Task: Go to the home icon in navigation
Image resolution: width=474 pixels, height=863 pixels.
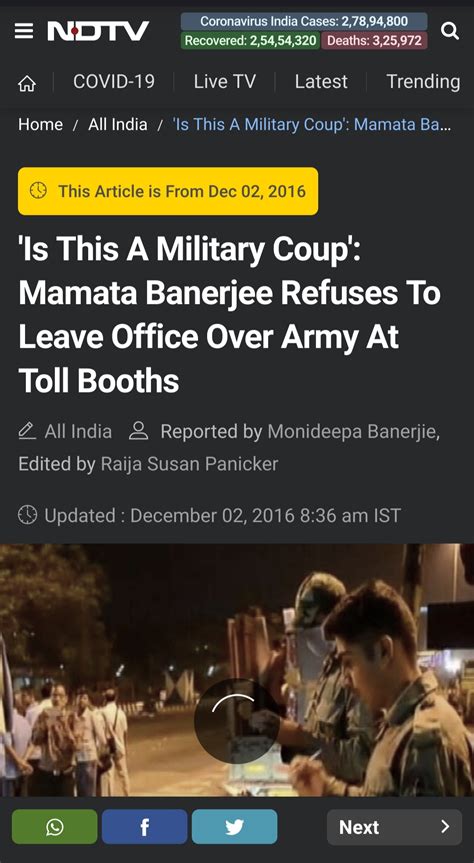Action: click(27, 83)
